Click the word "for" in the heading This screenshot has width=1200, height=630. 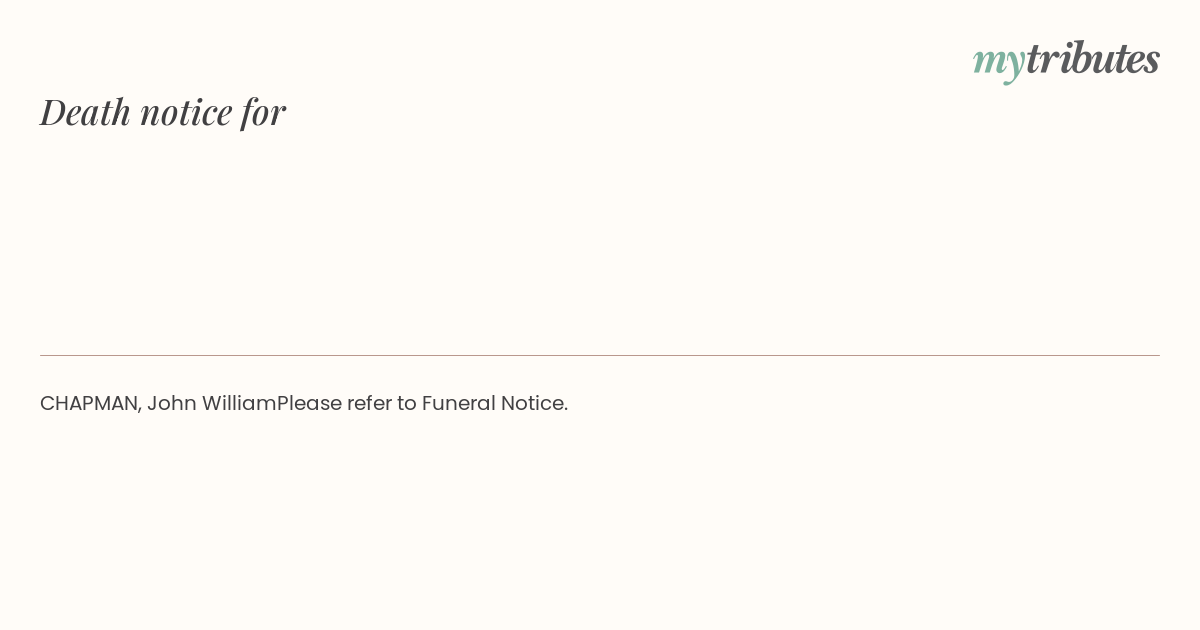[x=263, y=111]
